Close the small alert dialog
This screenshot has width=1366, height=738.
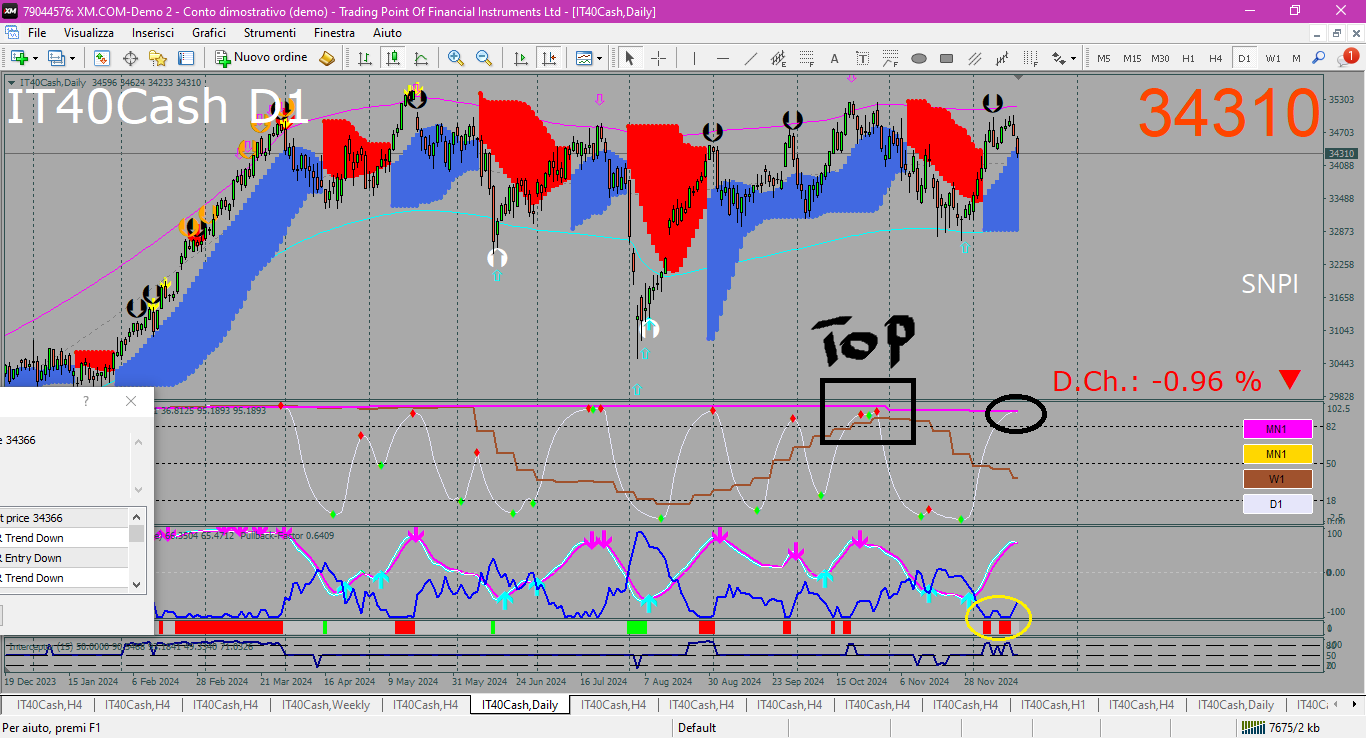(x=131, y=401)
